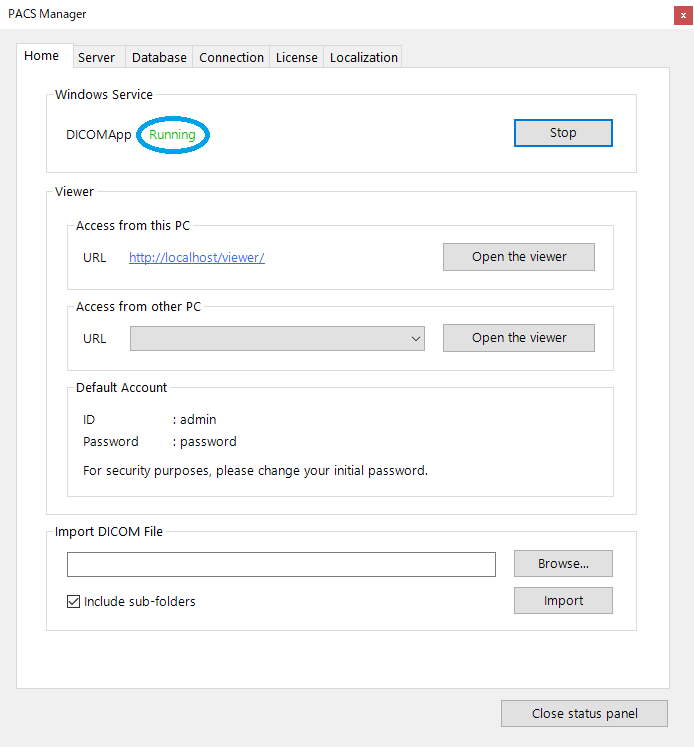The width and height of the screenshot is (694, 747).
Task: Click the DICOMApp service name label
Action: tap(99, 135)
